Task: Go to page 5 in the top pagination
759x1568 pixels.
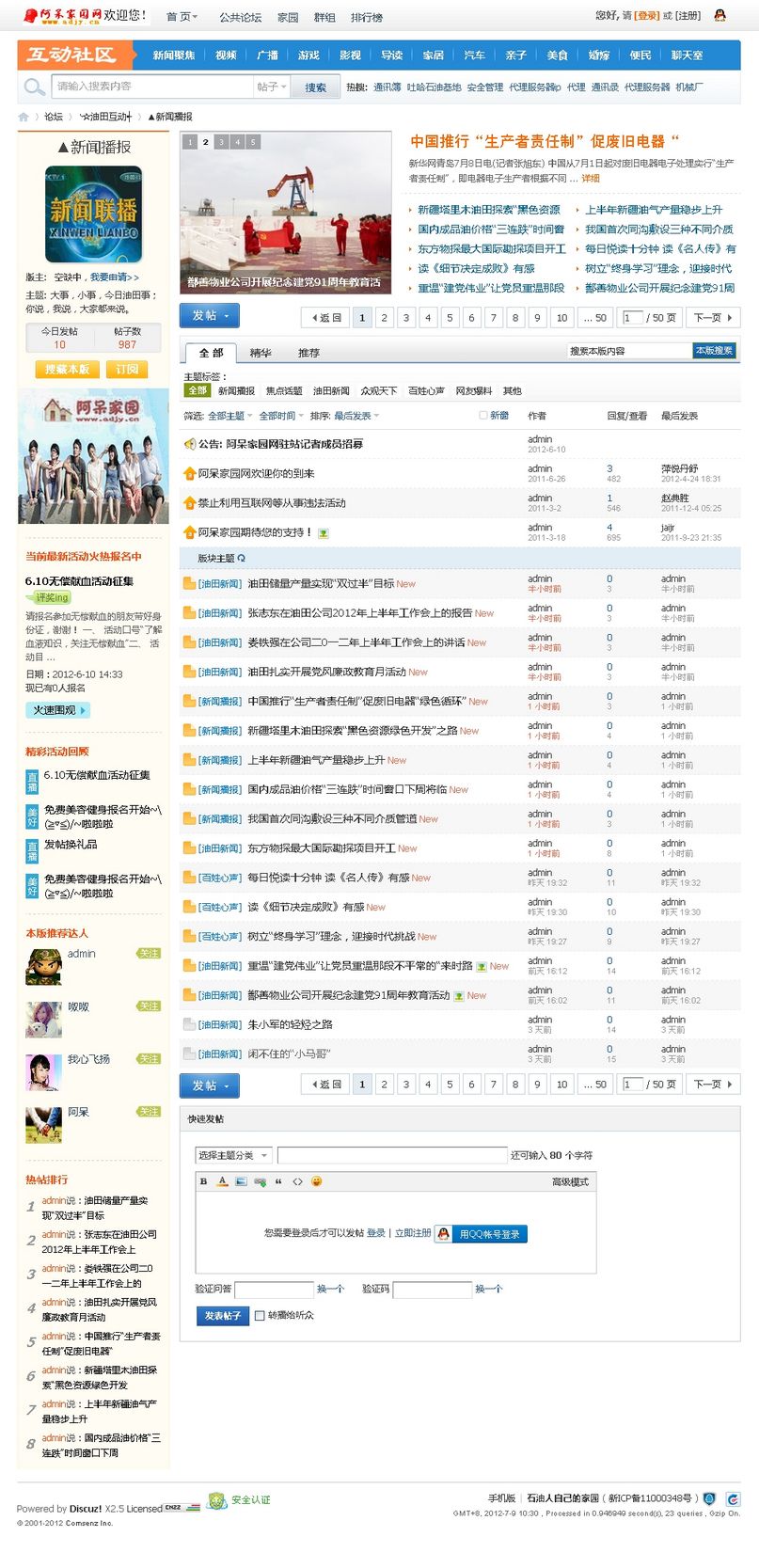Action: (450, 318)
